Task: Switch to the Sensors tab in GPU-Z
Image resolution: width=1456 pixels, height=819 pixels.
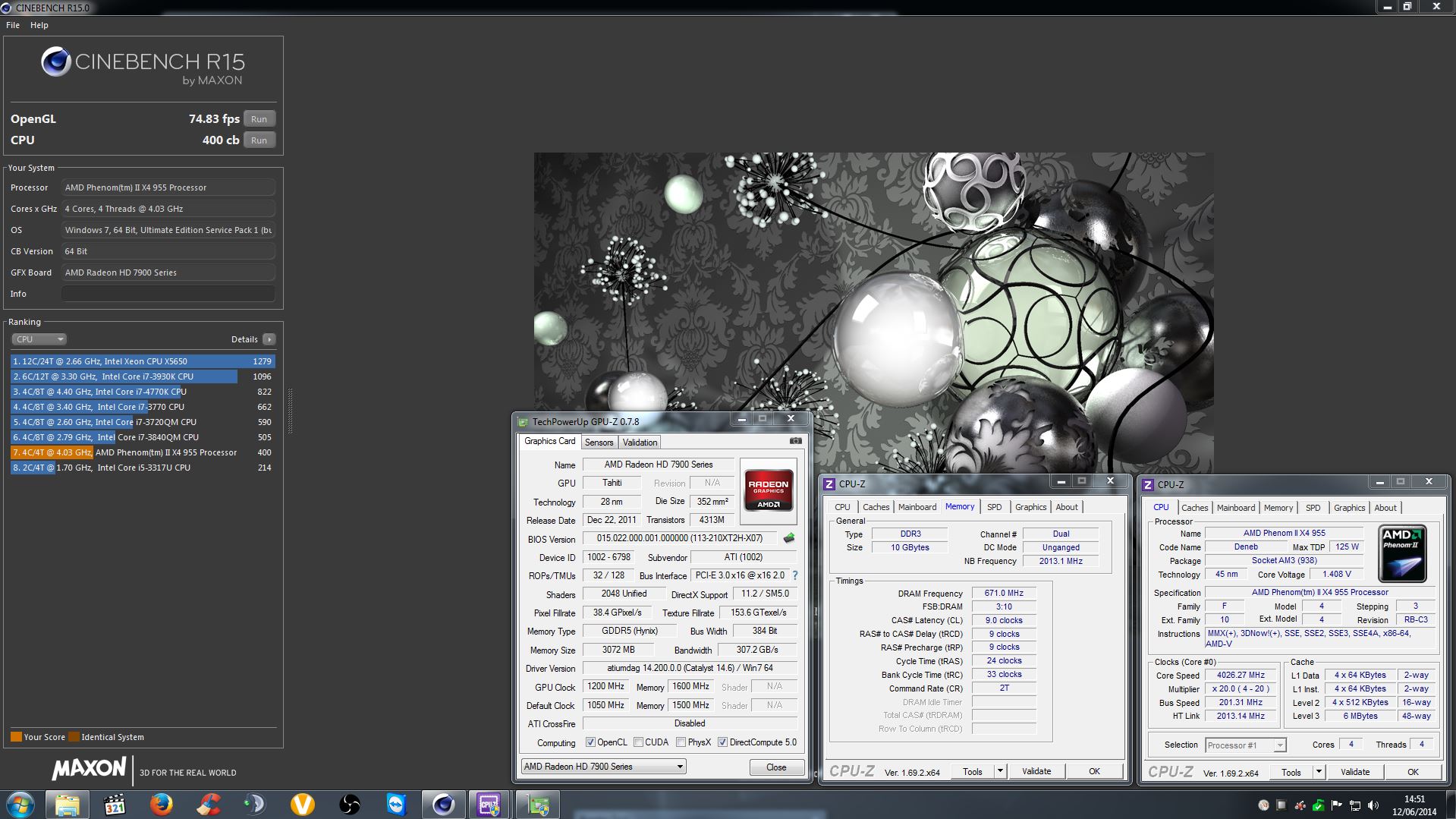Action: click(x=599, y=443)
